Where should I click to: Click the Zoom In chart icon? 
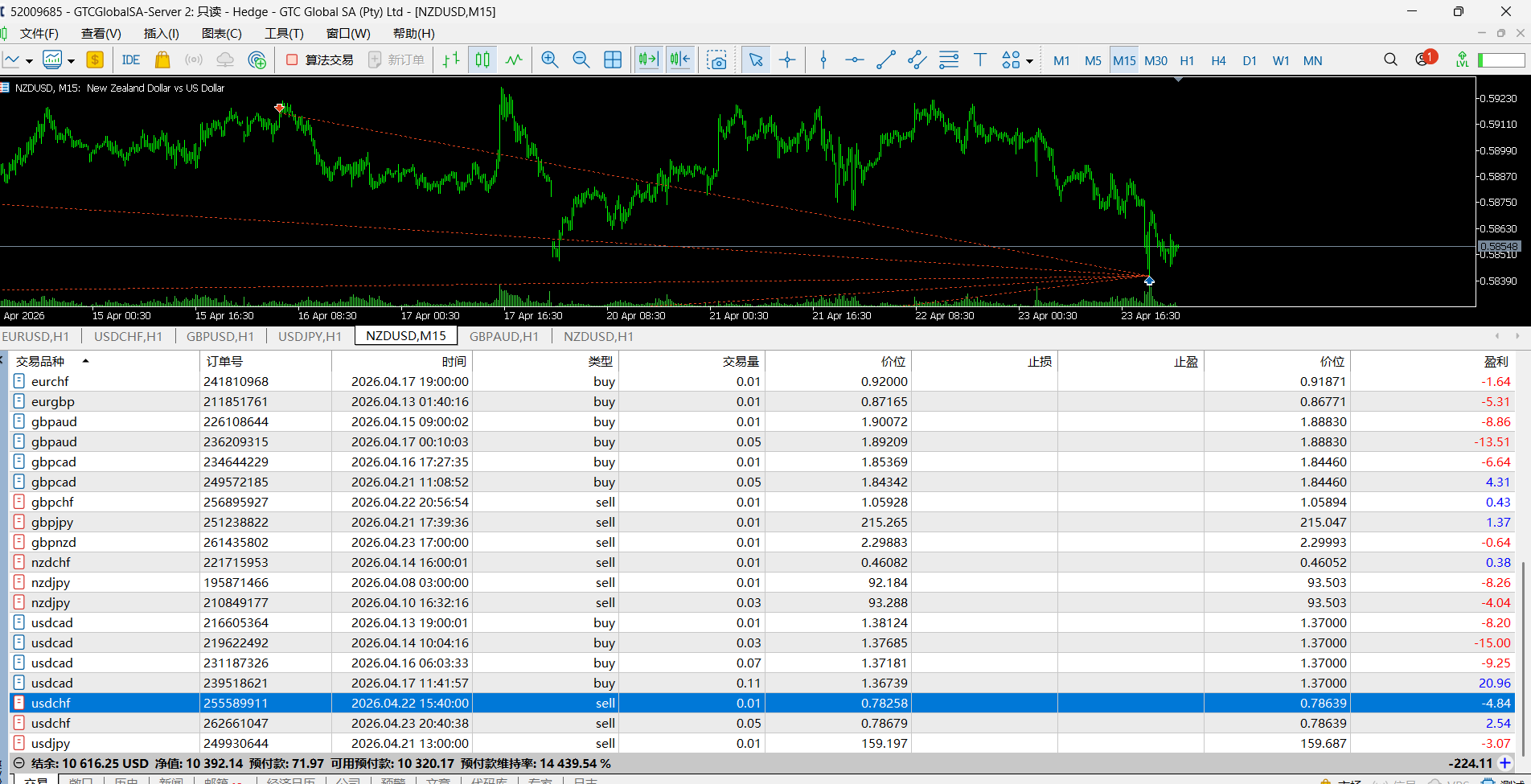550,60
